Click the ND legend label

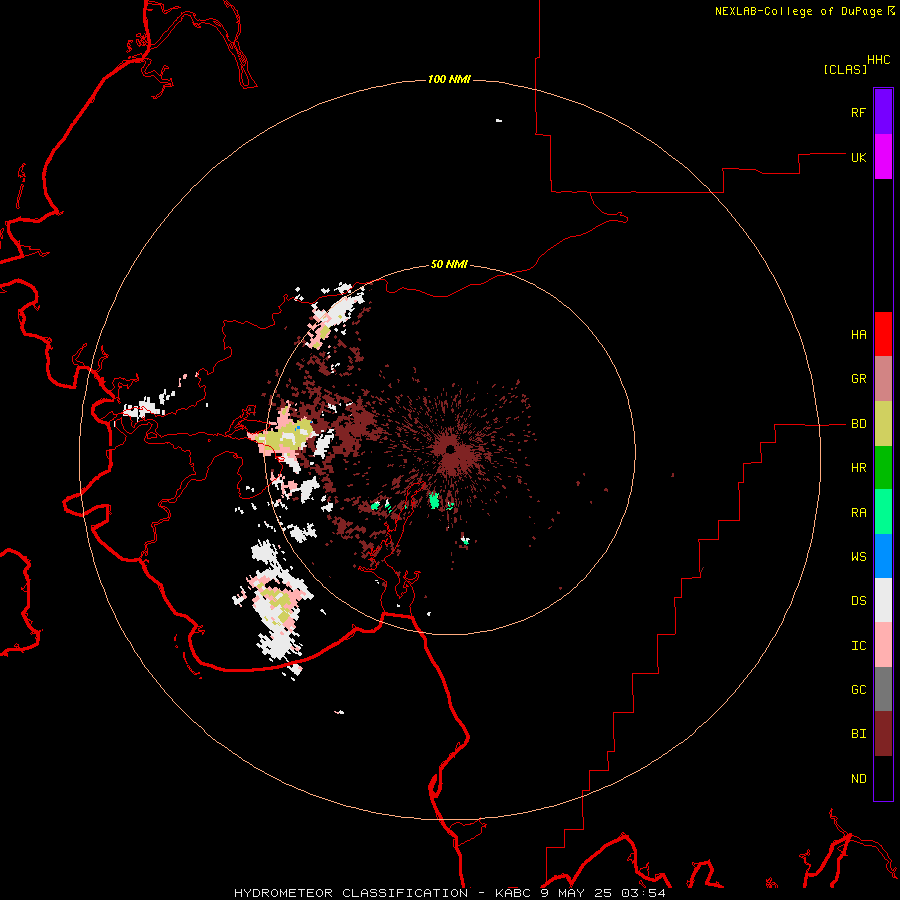858,779
